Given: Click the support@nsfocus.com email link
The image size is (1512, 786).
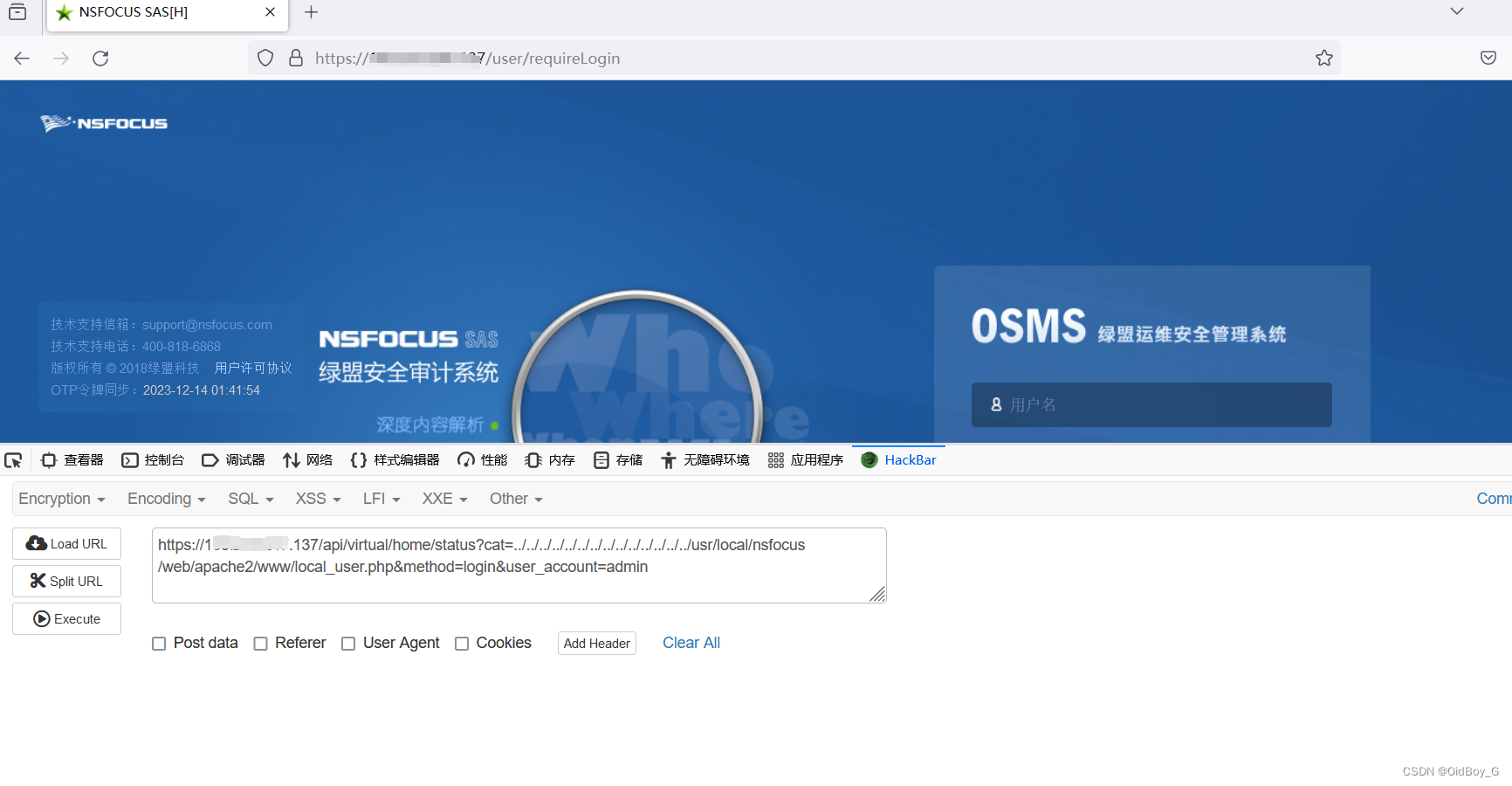Looking at the screenshot, I should click(x=207, y=325).
